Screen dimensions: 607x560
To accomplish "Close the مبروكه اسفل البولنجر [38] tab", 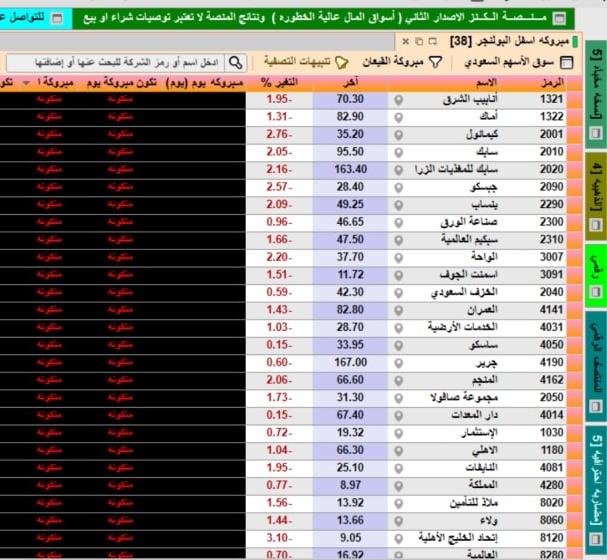I will [x=406, y=41].
